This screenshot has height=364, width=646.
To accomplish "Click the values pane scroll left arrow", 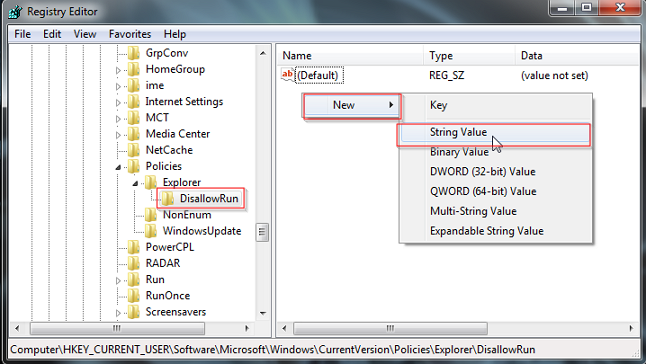I will pos(284,328).
